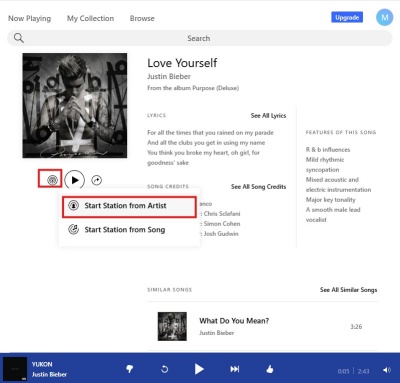Click the YUKON album thumbnail in player bar
Image resolution: width=400 pixels, height=383 pixels.
15,369
